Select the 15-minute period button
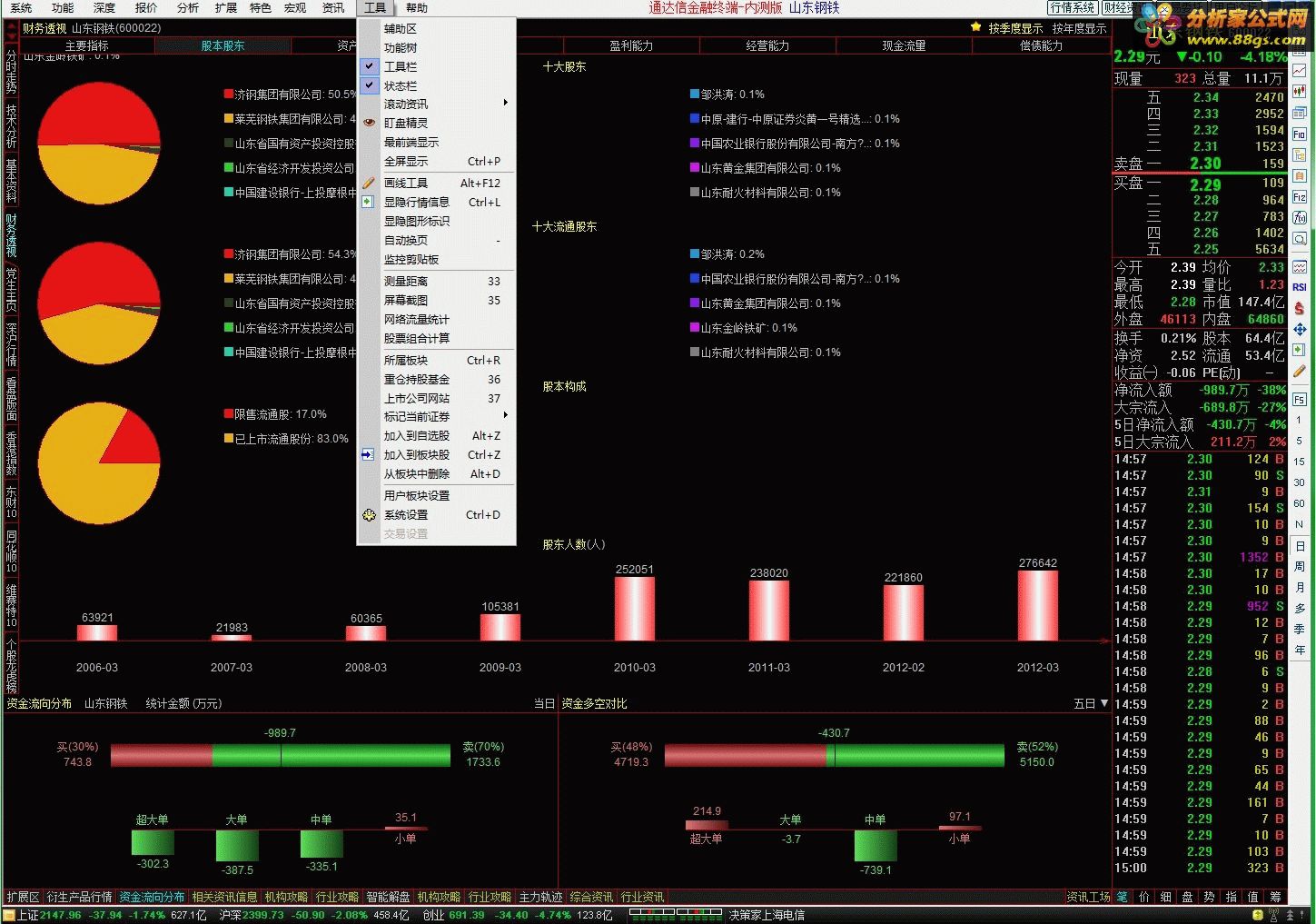Viewport: 1316px width, 924px height. click(1300, 462)
